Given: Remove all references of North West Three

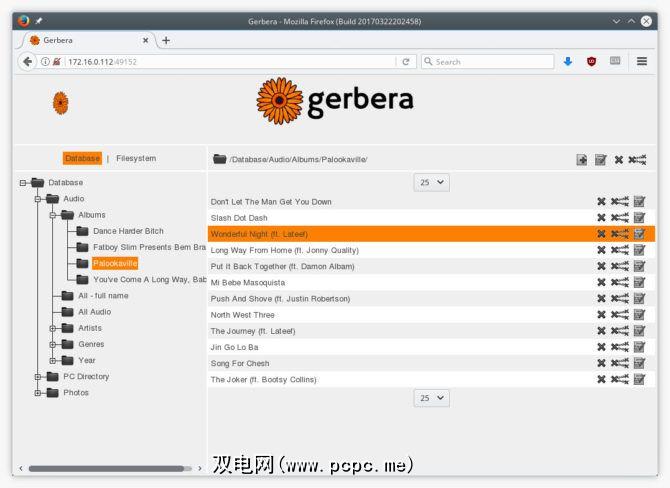Looking at the screenshot, I should (x=620, y=315).
